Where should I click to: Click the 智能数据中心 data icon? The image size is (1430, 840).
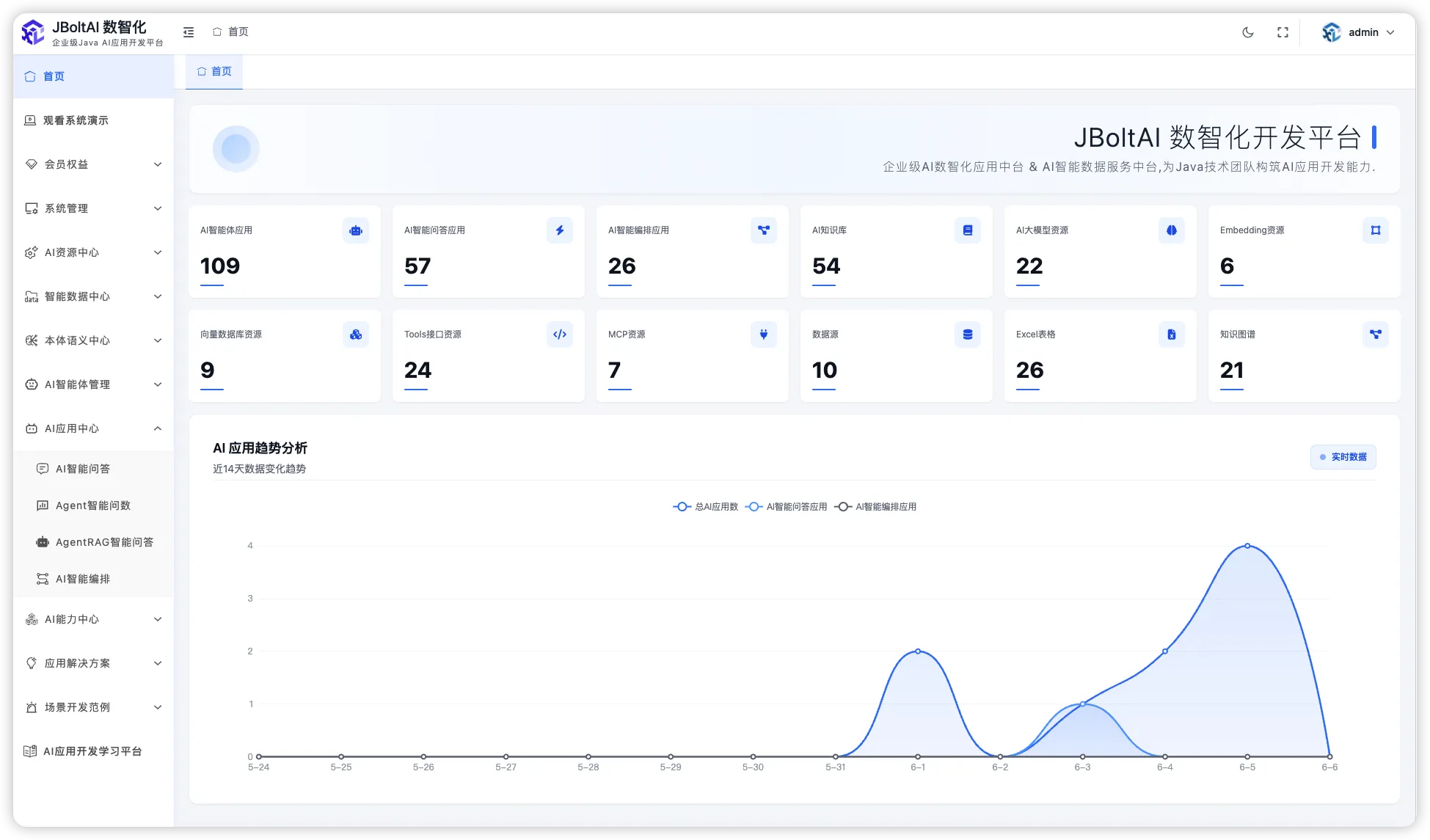pyautogui.click(x=32, y=296)
